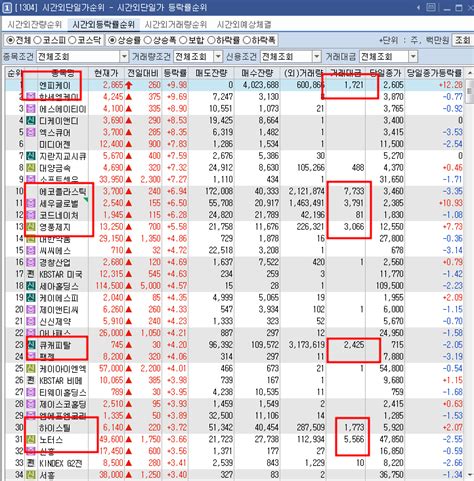Click the green 신 icon beside 세아홀딩스
Image resolution: width=474 pixels, height=481 pixels.
click(x=31, y=286)
